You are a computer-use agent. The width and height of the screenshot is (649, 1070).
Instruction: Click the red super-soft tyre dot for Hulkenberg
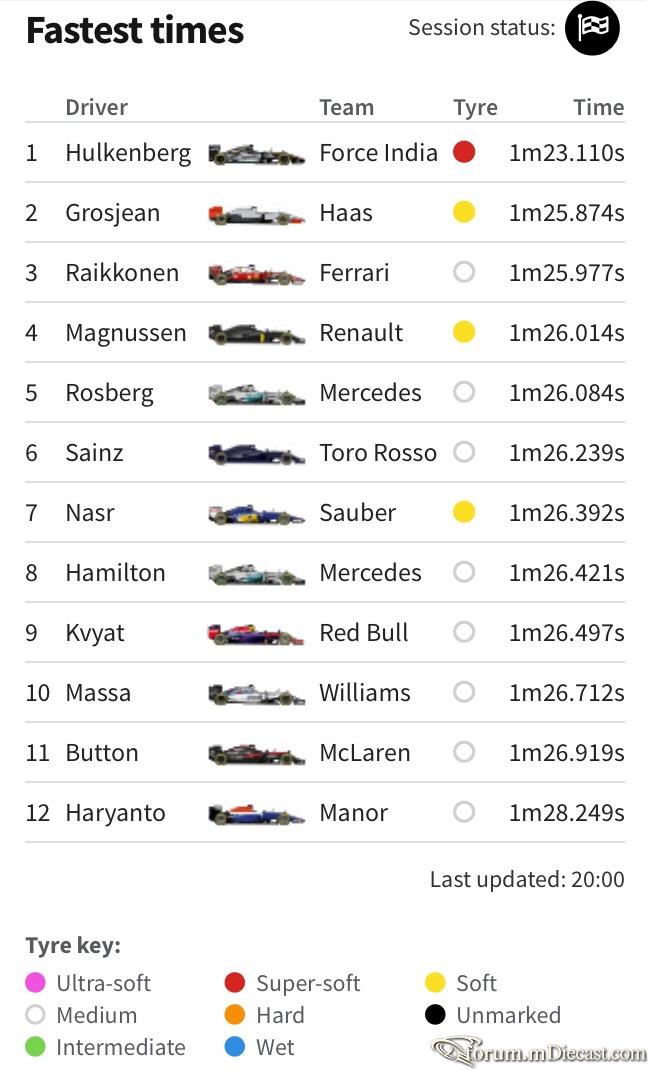[x=464, y=151]
